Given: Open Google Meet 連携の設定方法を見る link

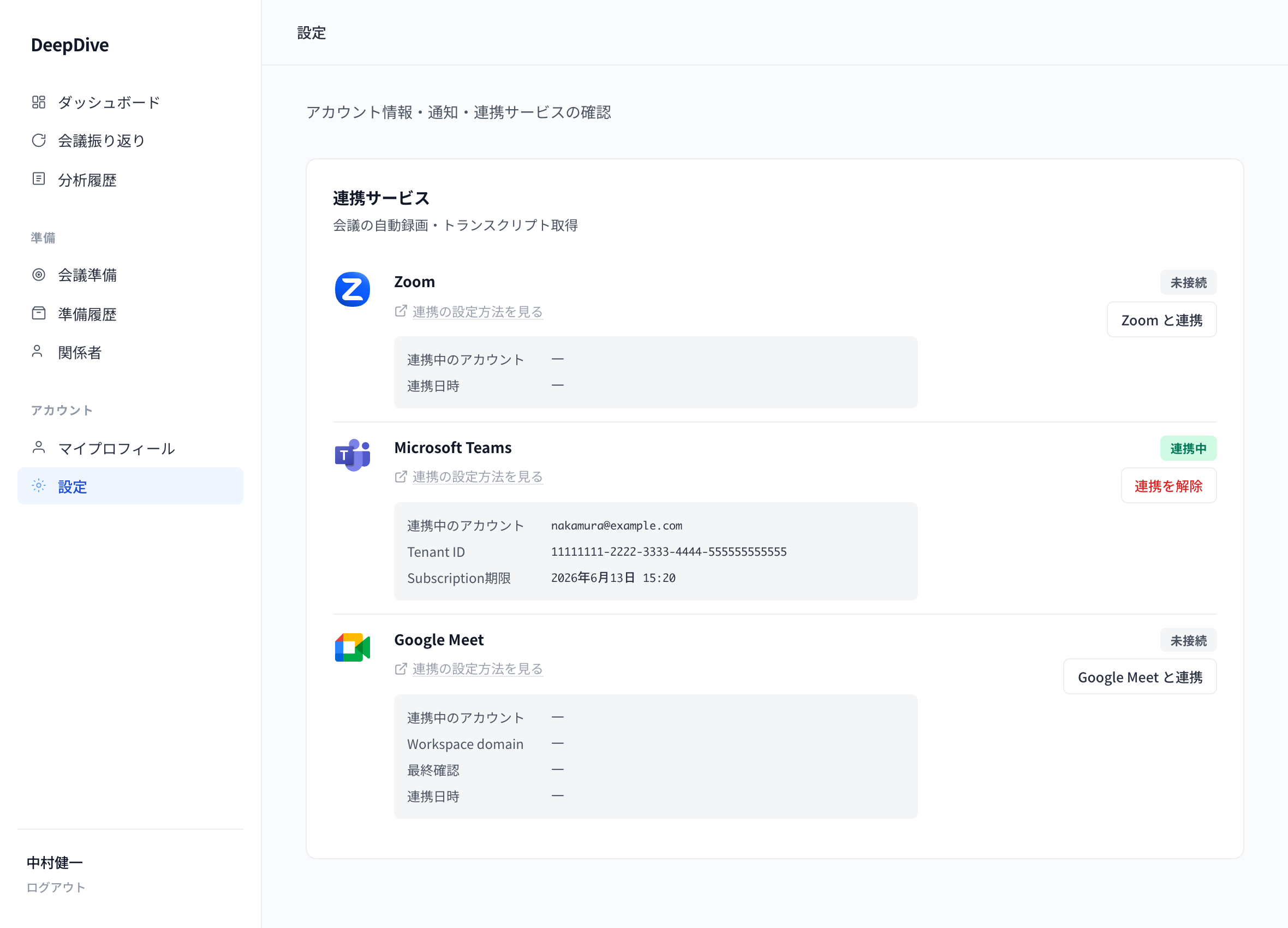Looking at the screenshot, I should tap(478, 669).
